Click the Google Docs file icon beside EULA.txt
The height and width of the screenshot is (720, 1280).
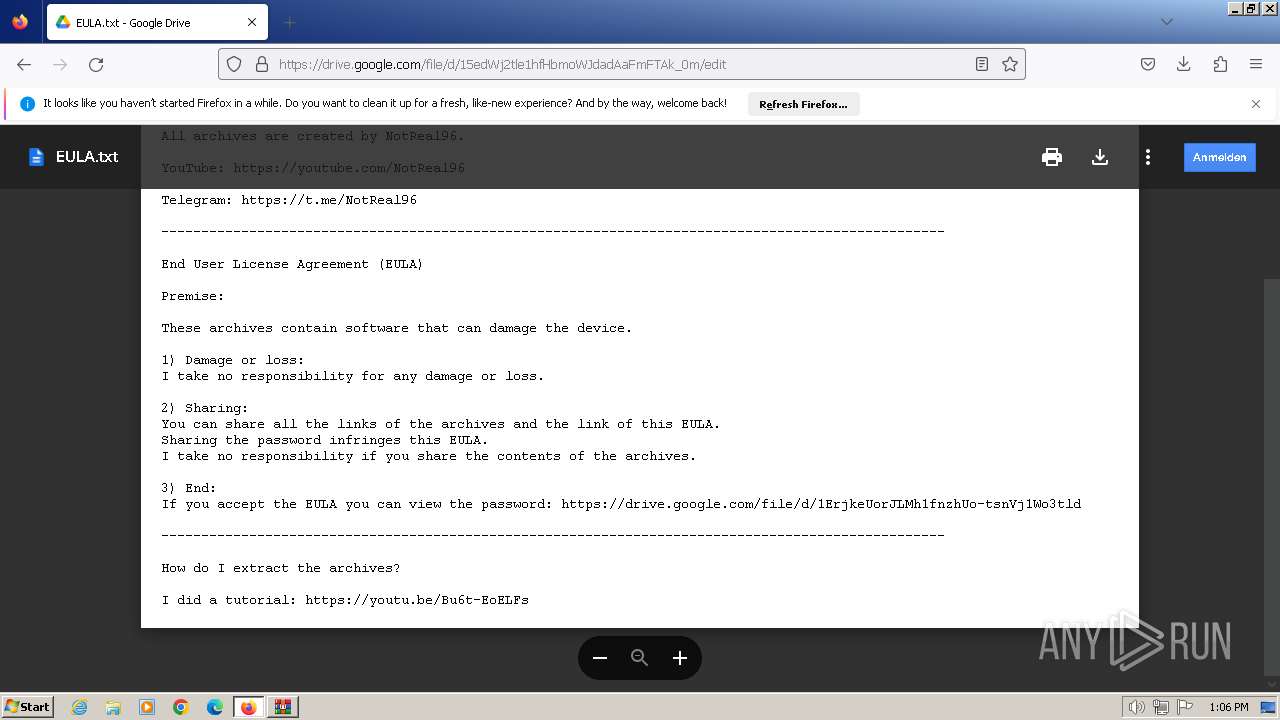[x=36, y=157]
